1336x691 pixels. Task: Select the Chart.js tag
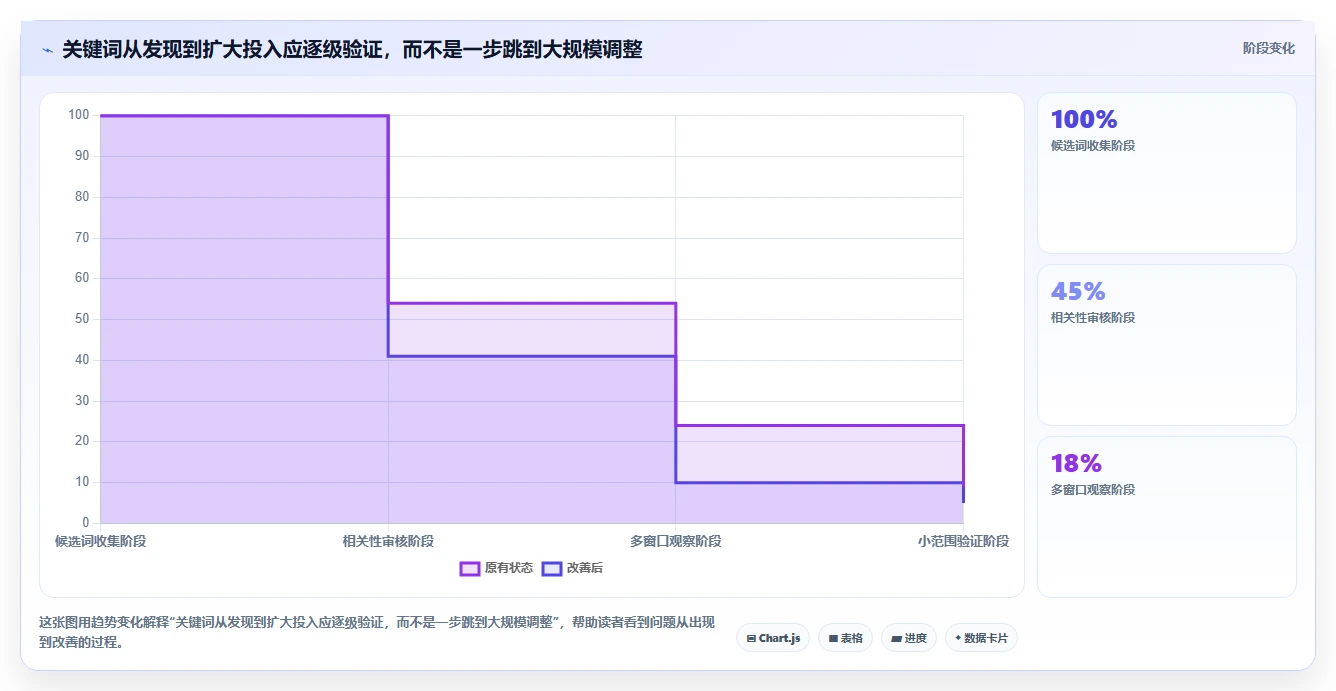[x=773, y=638]
